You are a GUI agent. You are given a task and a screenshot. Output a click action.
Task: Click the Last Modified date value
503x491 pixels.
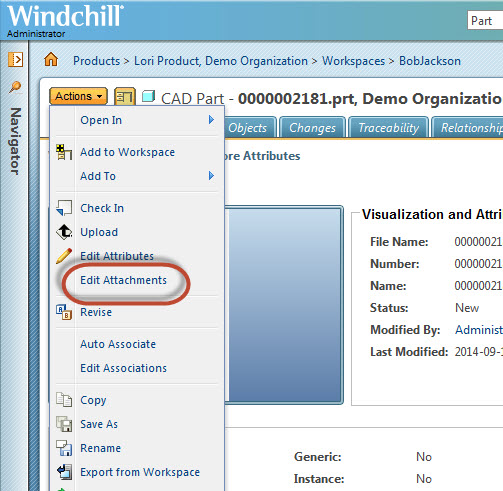479,352
